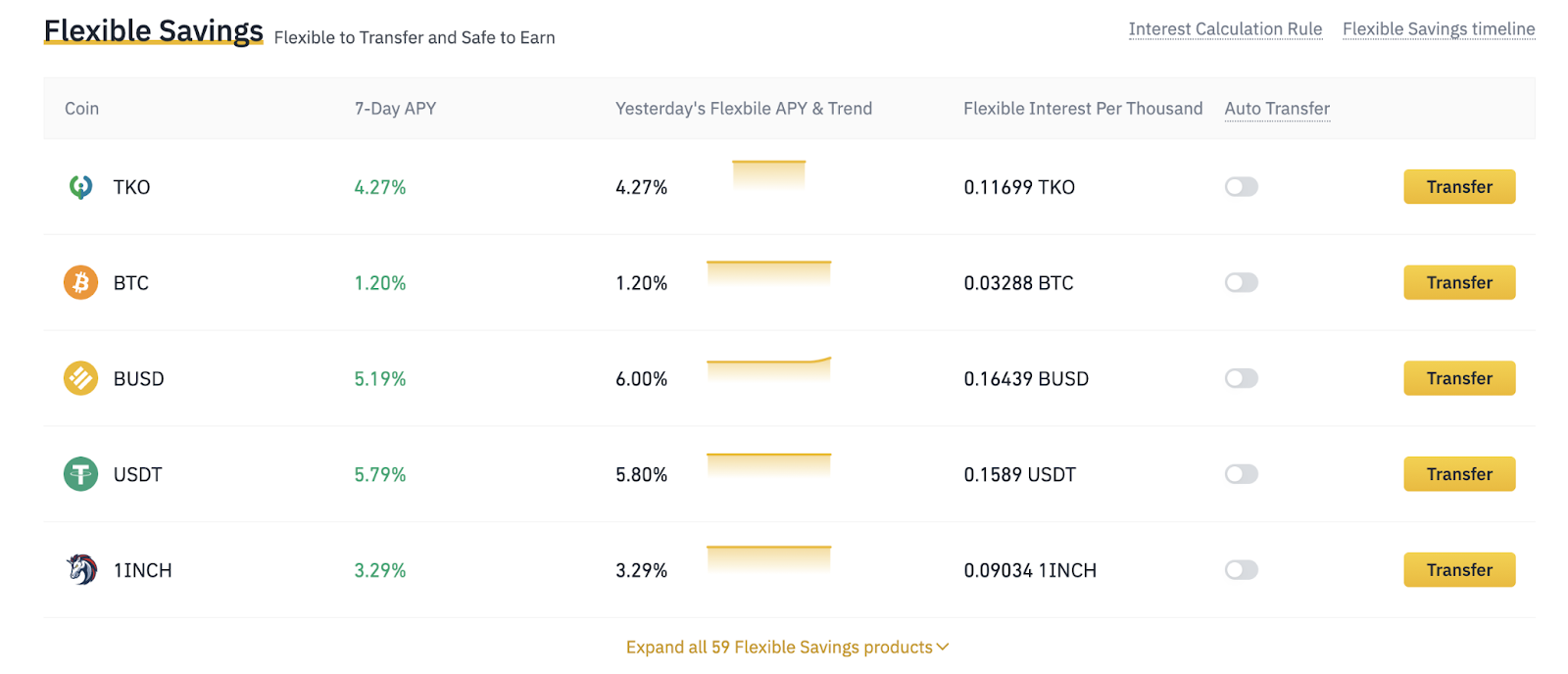
Task: Click Transfer for the 1INCH row
Action: pyautogui.click(x=1459, y=570)
